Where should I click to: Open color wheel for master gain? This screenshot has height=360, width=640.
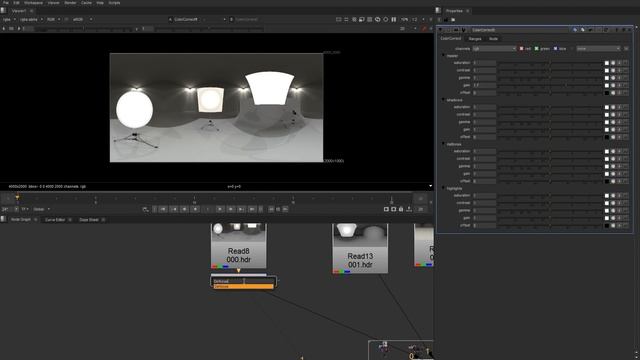[613, 85]
